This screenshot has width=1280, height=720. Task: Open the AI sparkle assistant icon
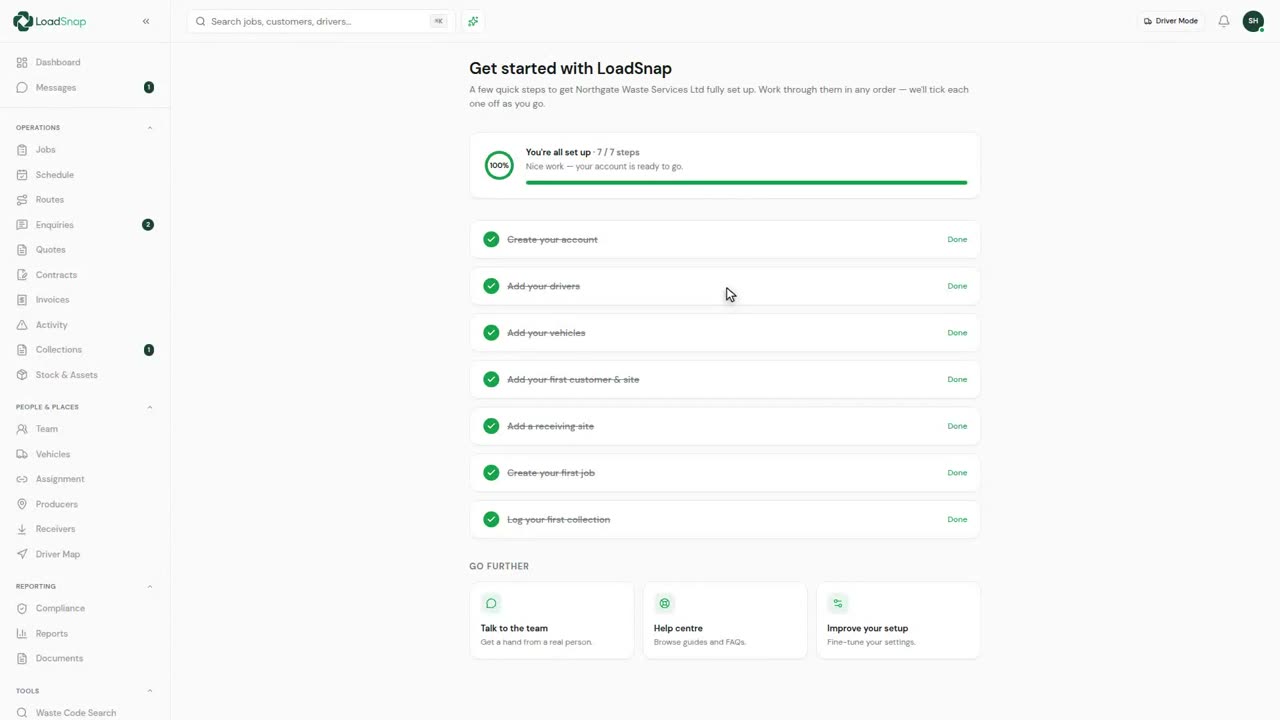click(473, 21)
